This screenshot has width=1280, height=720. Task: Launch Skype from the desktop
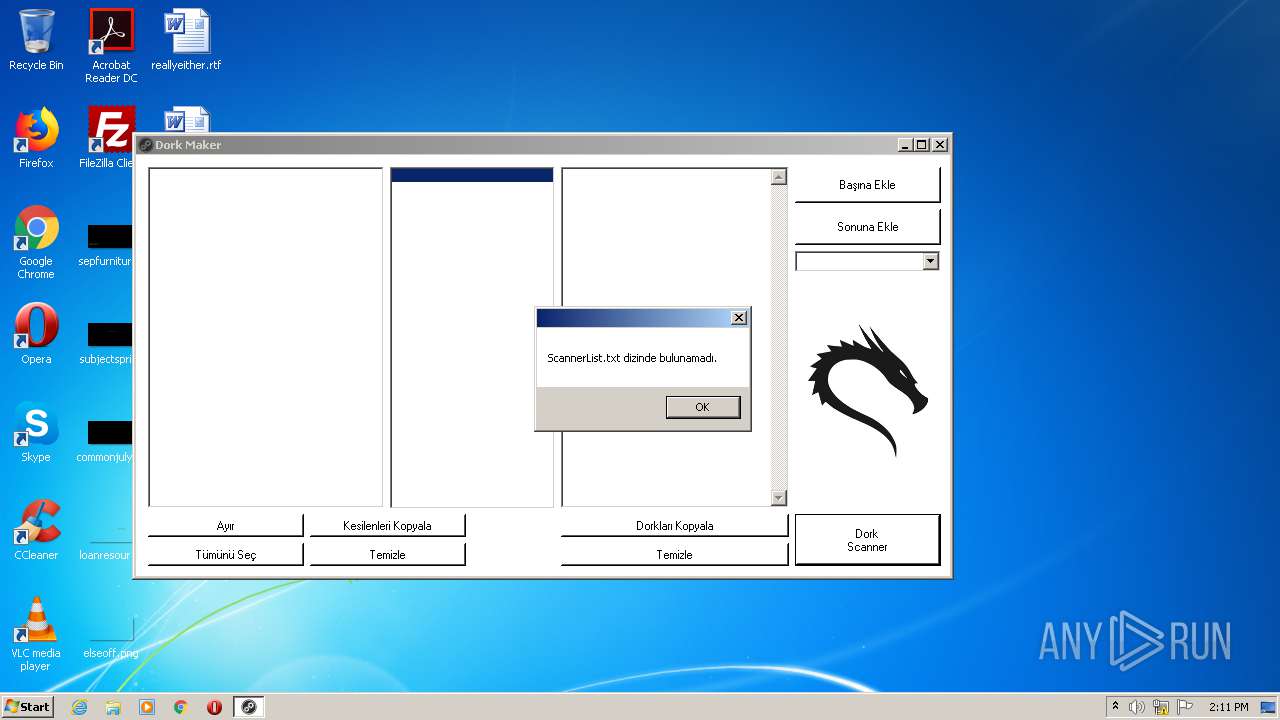click(36, 432)
